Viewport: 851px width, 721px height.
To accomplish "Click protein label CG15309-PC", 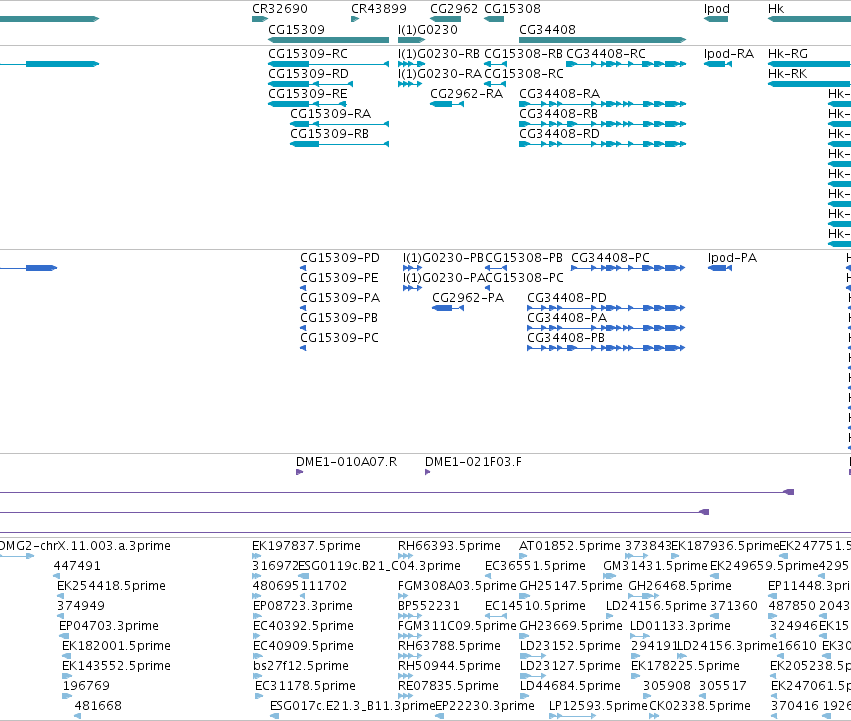I will (339, 338).
